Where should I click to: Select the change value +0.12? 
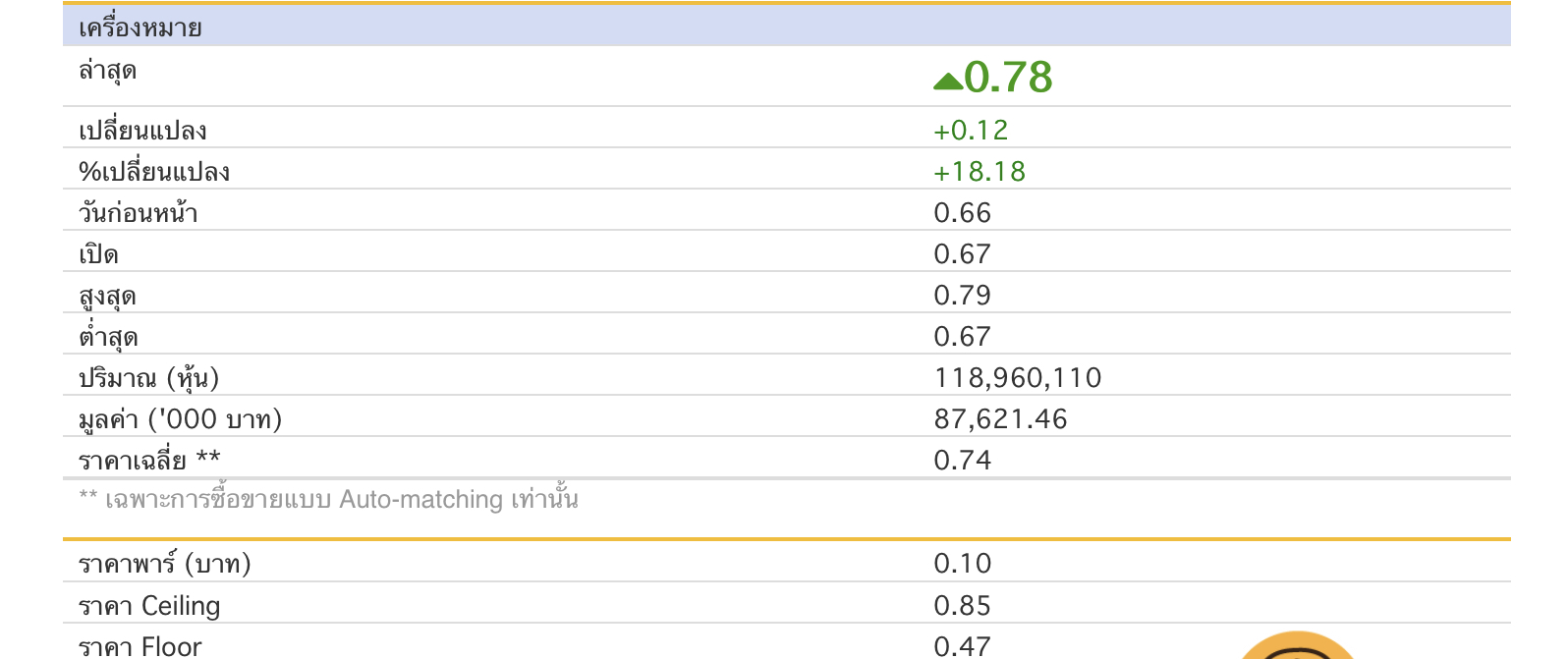[x=971, y=131]
